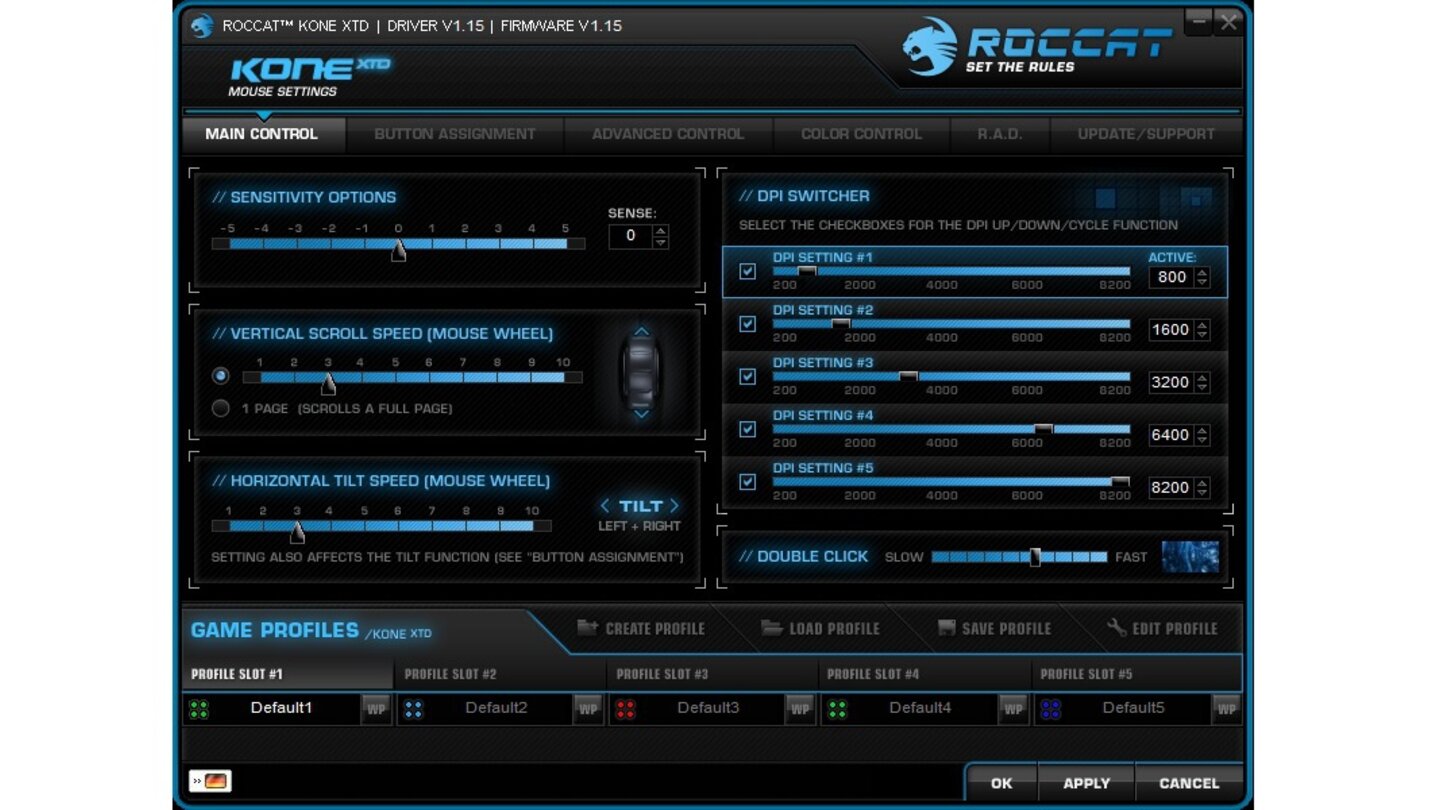Viewport: 1440px width, 810px height.
Task: Click the Default5 profile color dots icon
Action: click(x=1050, y=709)
